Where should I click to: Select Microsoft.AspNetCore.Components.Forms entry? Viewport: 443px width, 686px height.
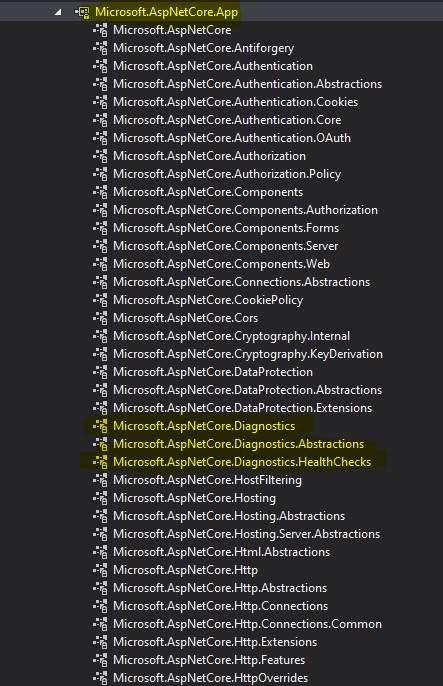[x=226, y=228]
